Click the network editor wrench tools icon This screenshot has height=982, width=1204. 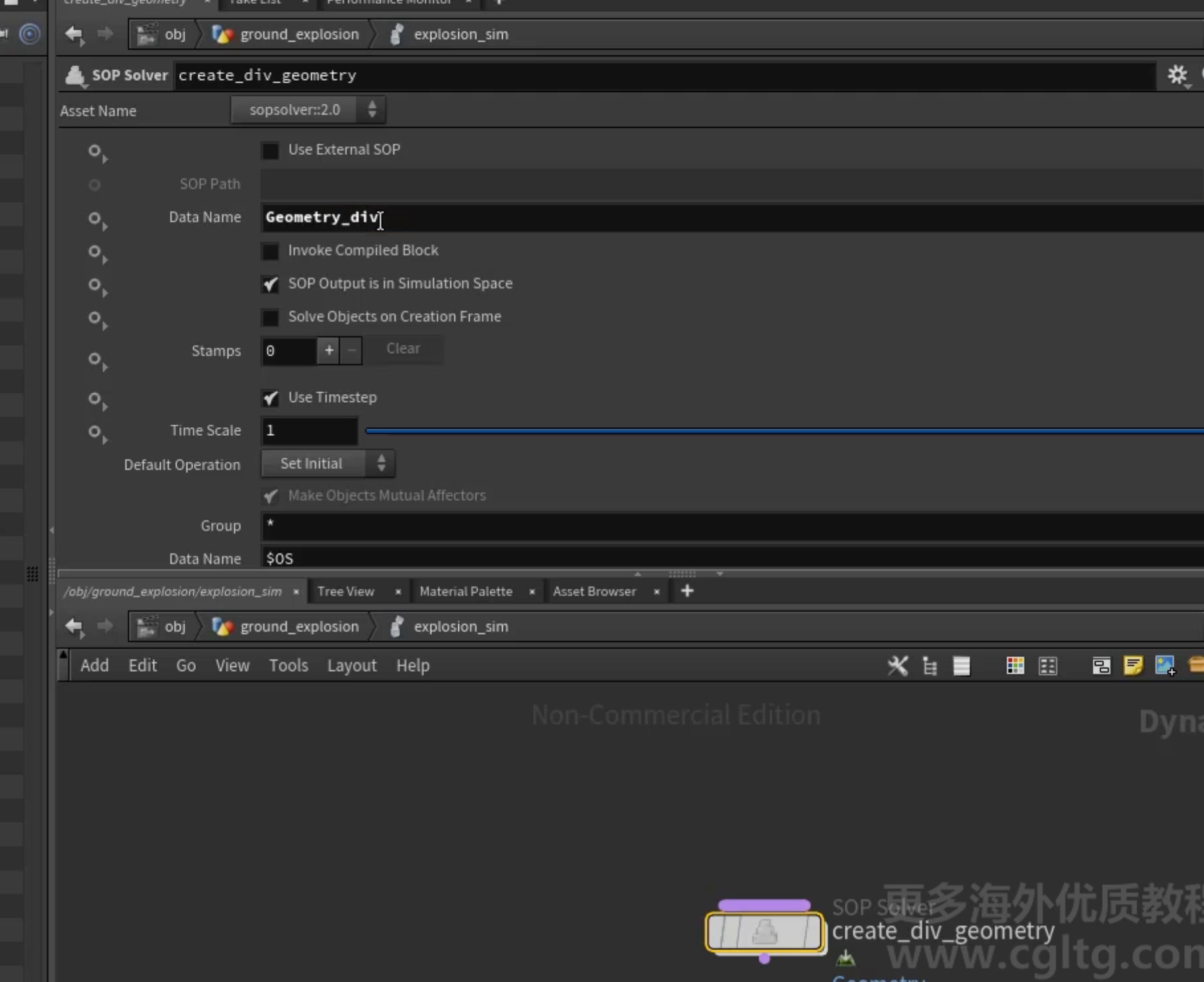[x=898, y=665]
